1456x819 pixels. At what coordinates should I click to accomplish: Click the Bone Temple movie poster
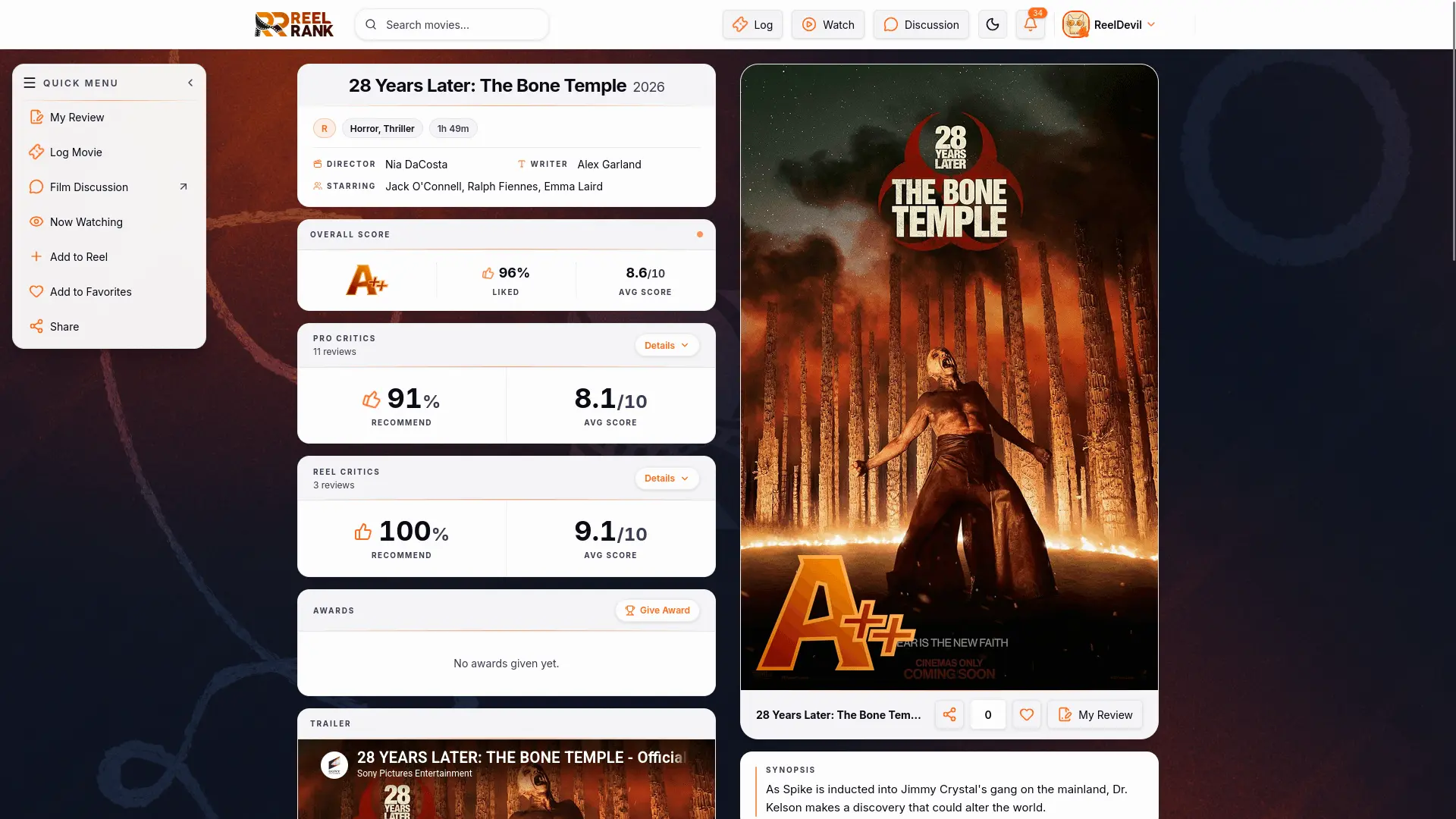point(949,377)
